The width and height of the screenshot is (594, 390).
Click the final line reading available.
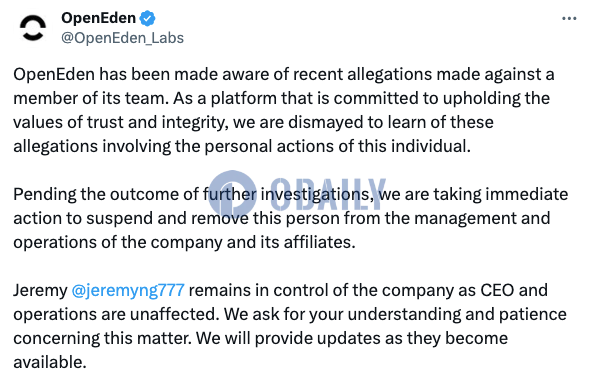(50, 363)
